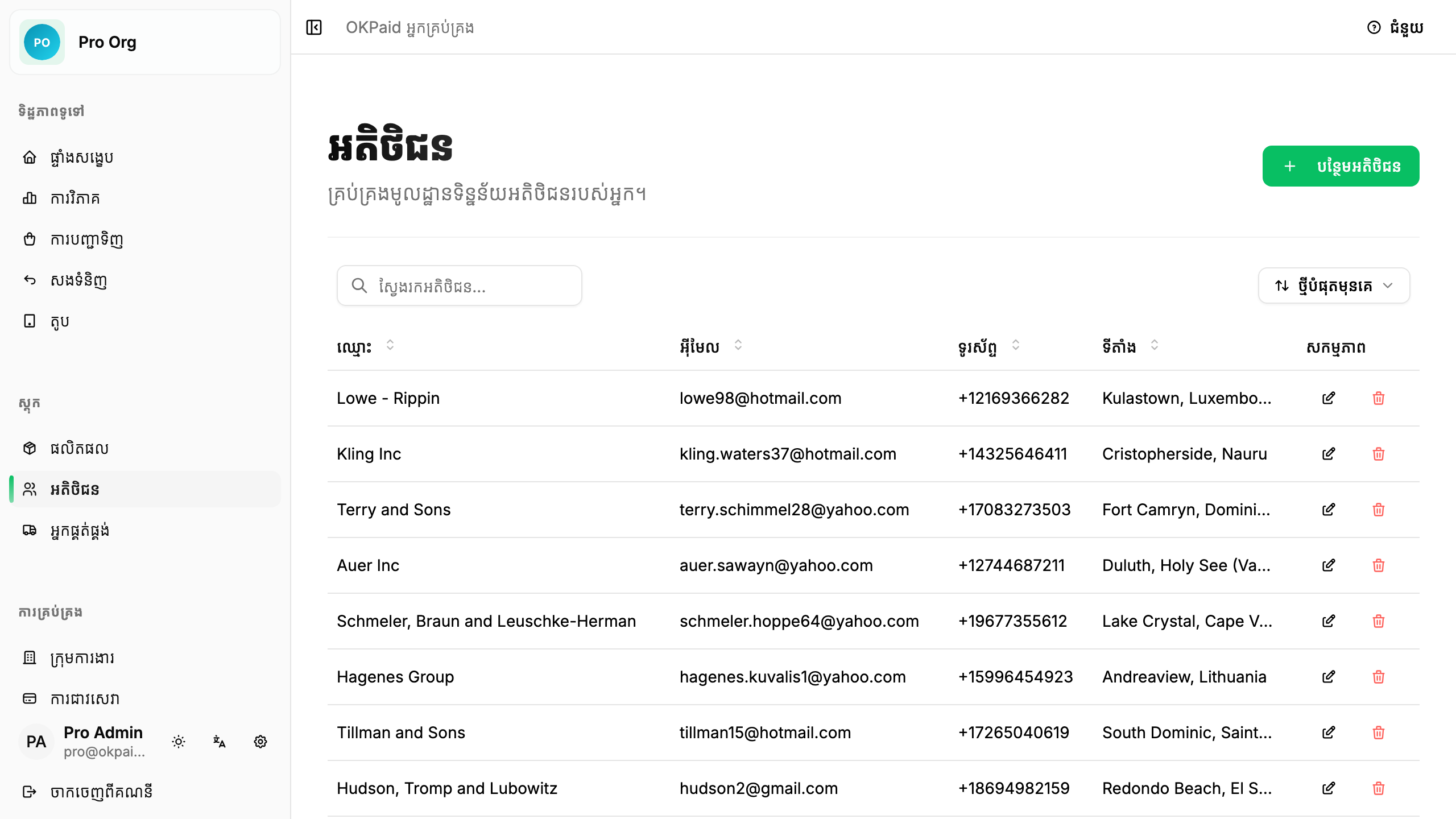Screen dimensions: 1456x819
Task: Delete the Lowe - Rippin customer
Action: 1379,398
